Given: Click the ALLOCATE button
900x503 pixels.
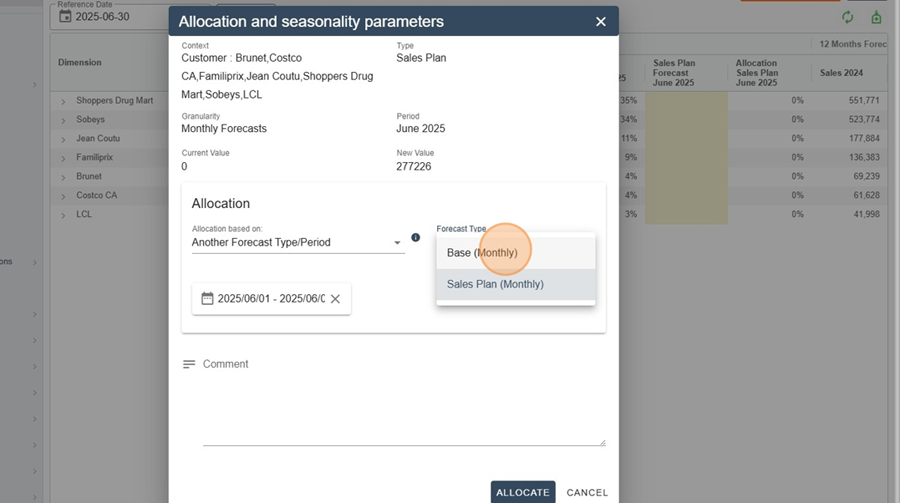Looking at the screenshot, I should coord(523,492).
